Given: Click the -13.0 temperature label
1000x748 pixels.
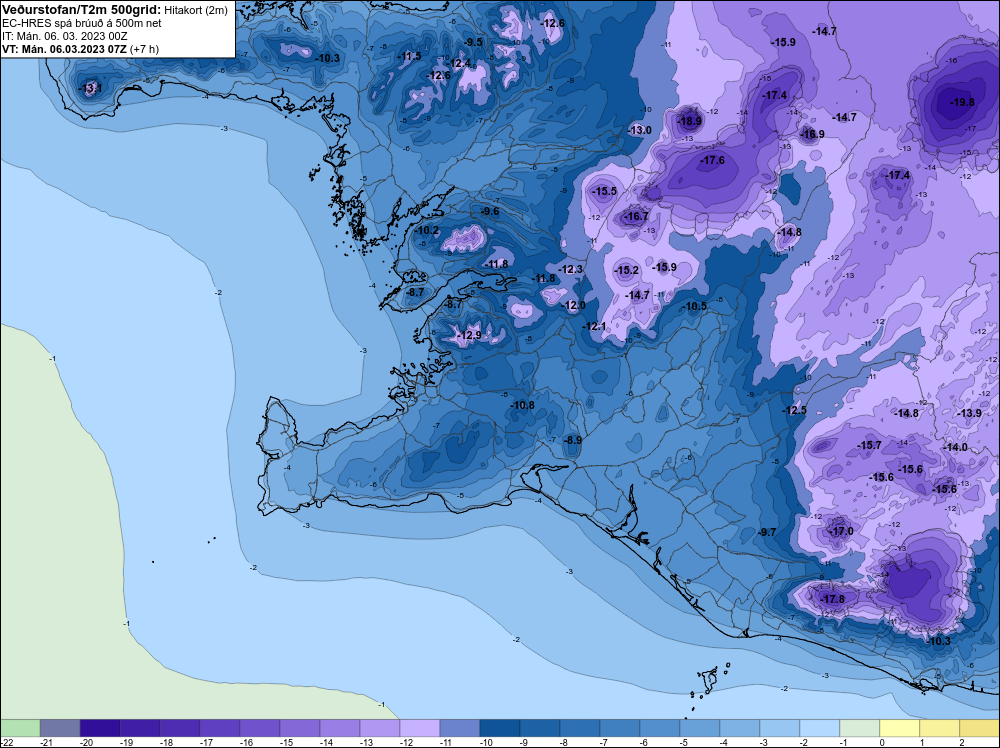Looking at the screenshot, I should tap(639, 130).
